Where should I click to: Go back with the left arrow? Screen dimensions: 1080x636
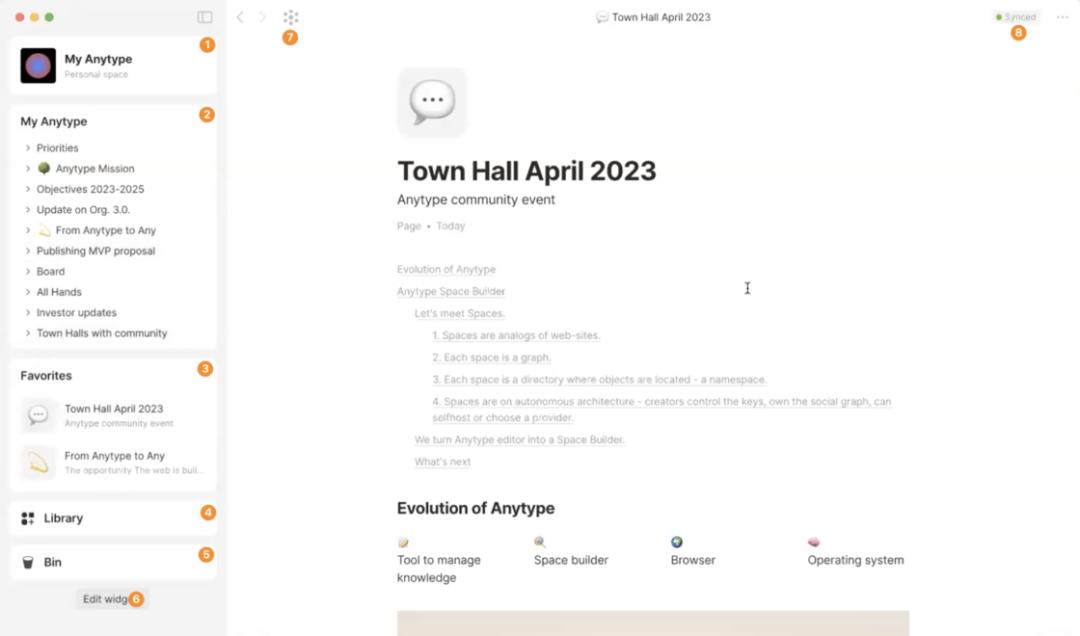(x=240, y=17)
